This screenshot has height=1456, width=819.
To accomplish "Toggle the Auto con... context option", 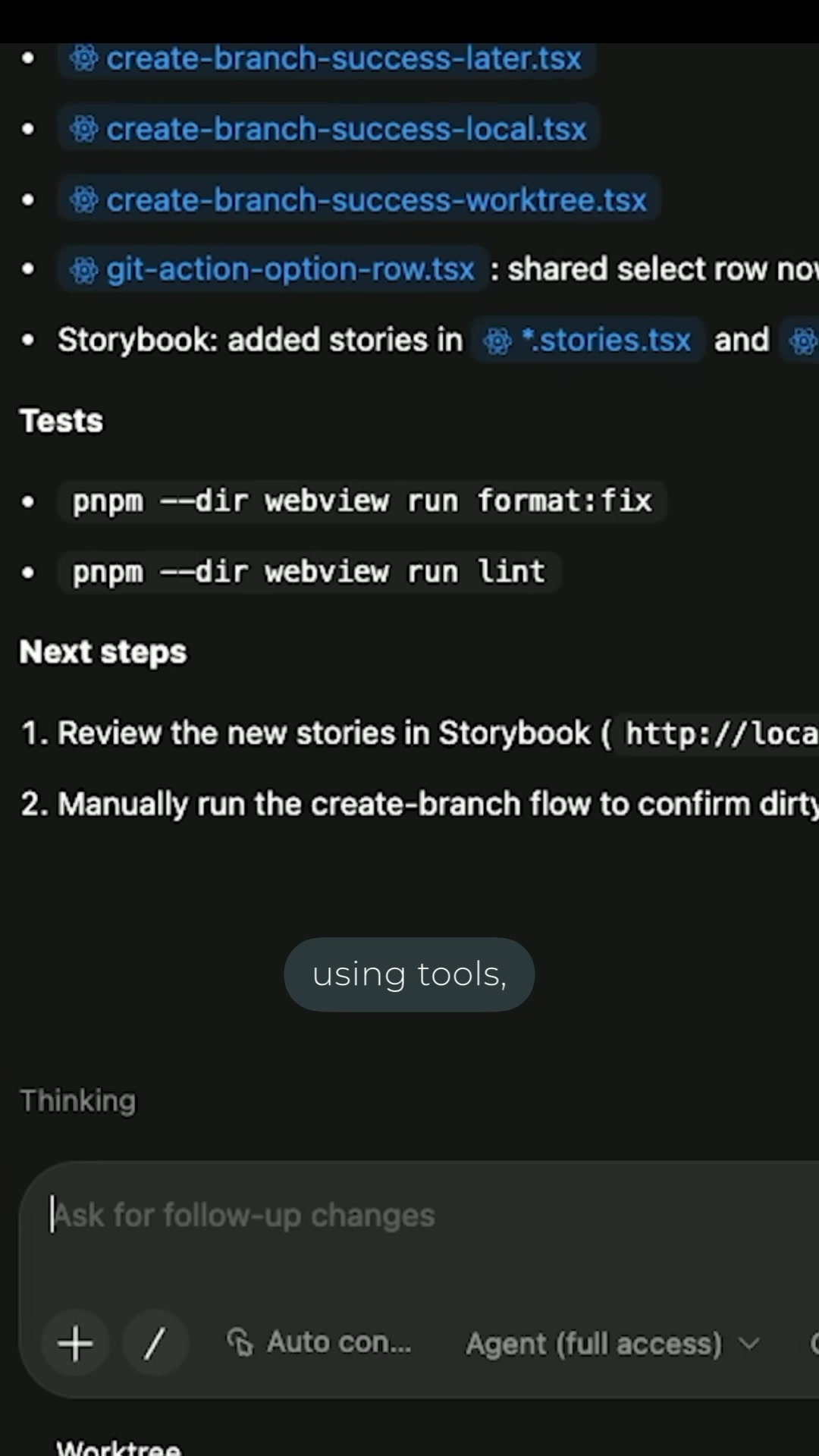I will click(319, 1343).
